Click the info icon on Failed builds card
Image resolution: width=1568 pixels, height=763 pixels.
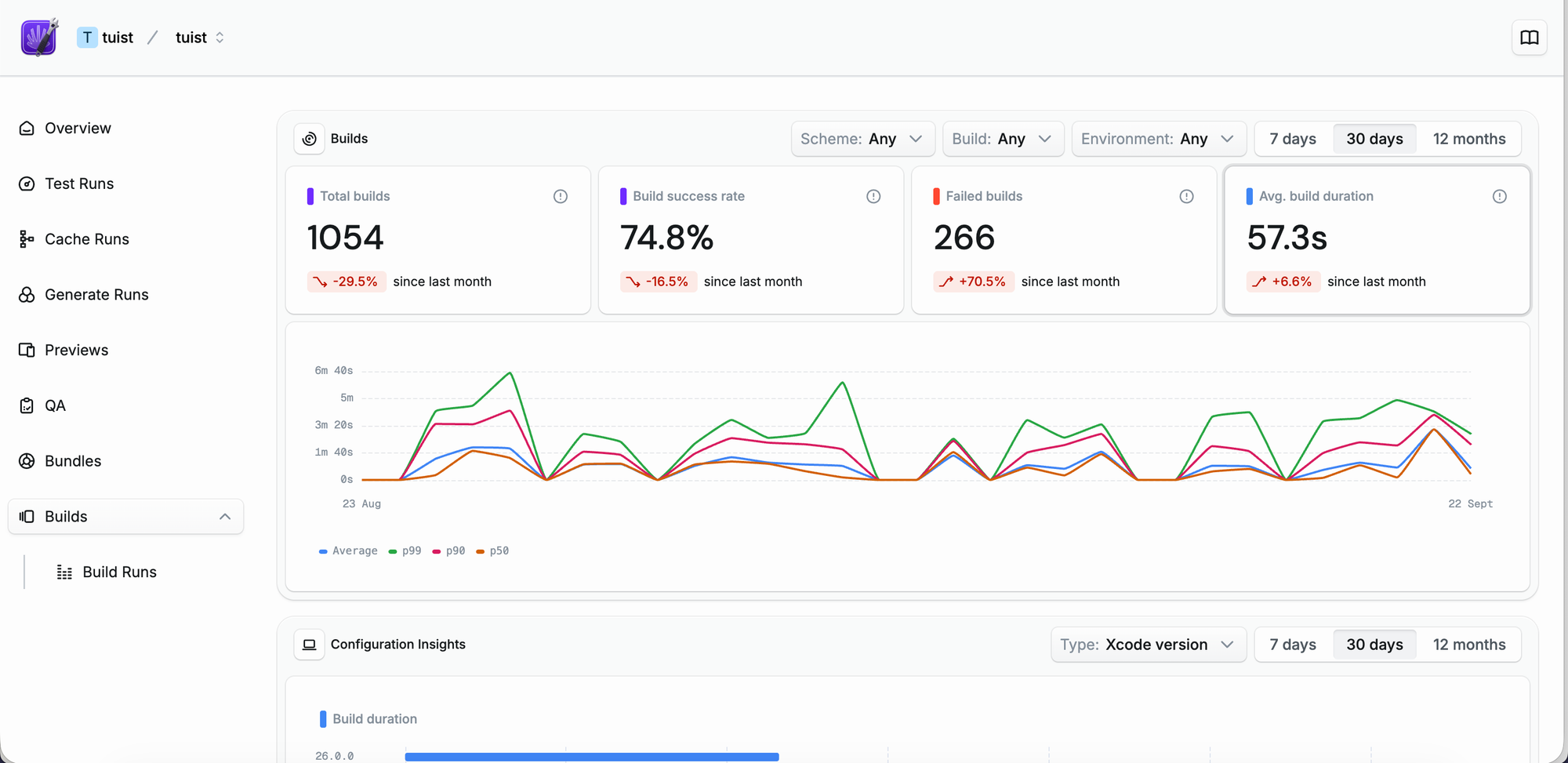(x=1186, y=196)
